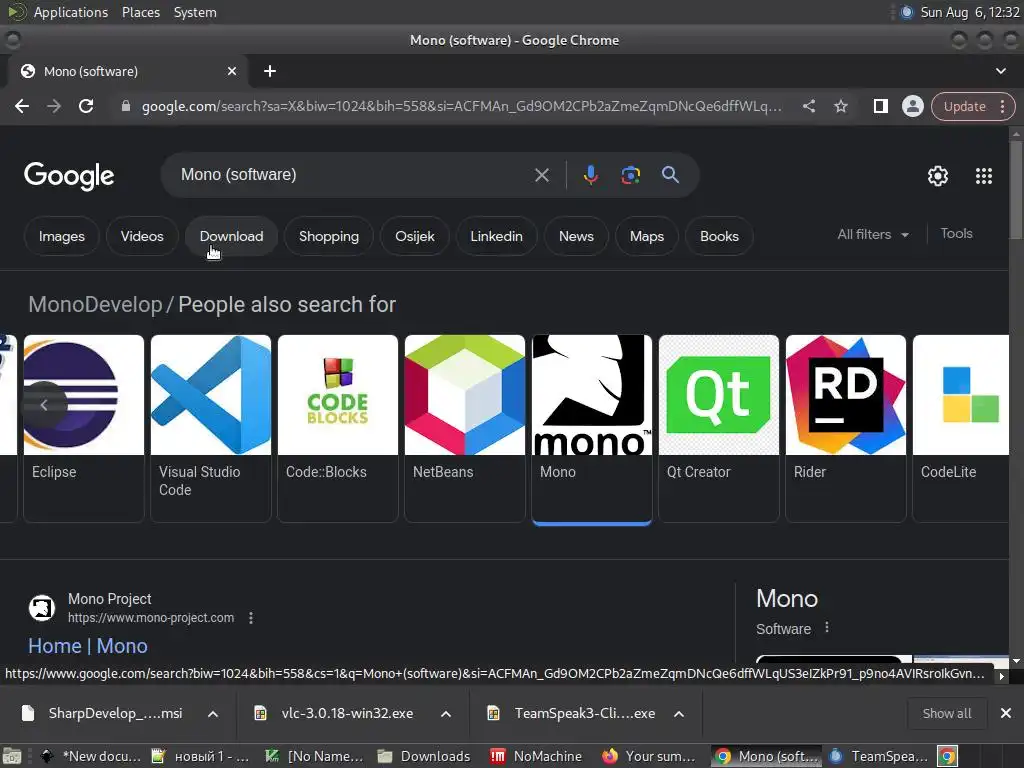Open the Mono Project site favicon
Screen dimensions: 1024x768
[42, 608]
